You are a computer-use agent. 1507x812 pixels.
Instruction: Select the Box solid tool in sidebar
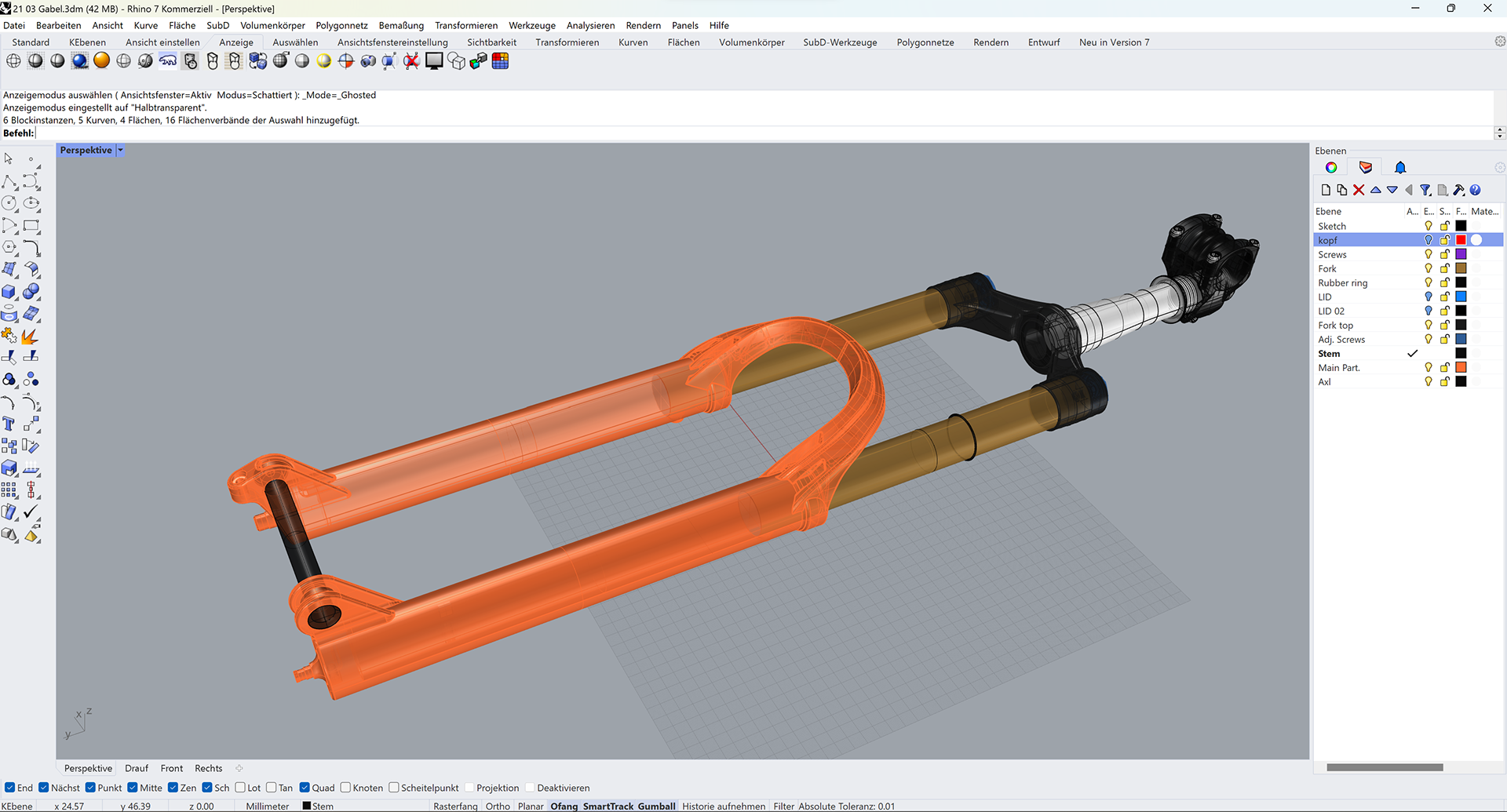pos(9,292)
